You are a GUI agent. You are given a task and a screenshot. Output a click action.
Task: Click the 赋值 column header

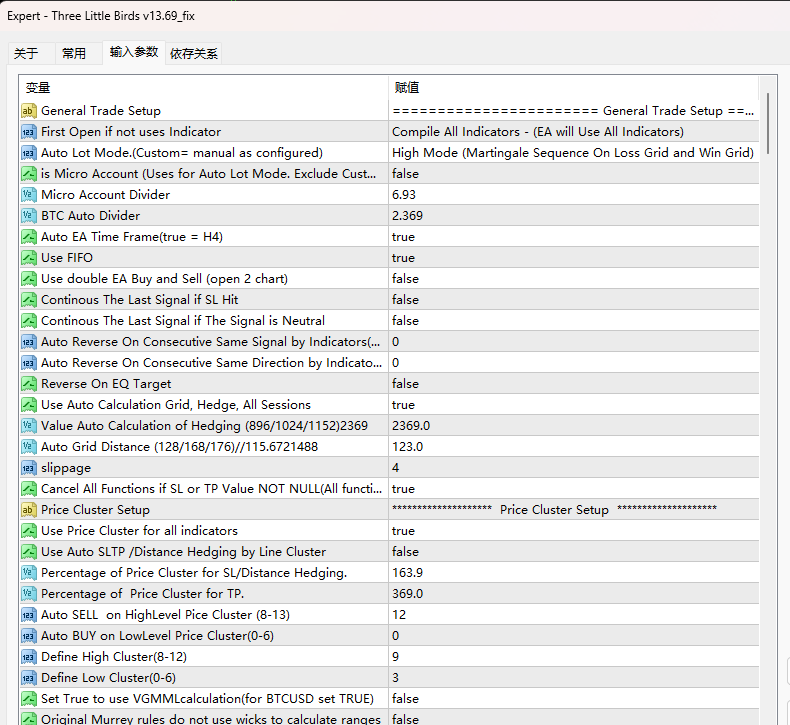(574, 88)
